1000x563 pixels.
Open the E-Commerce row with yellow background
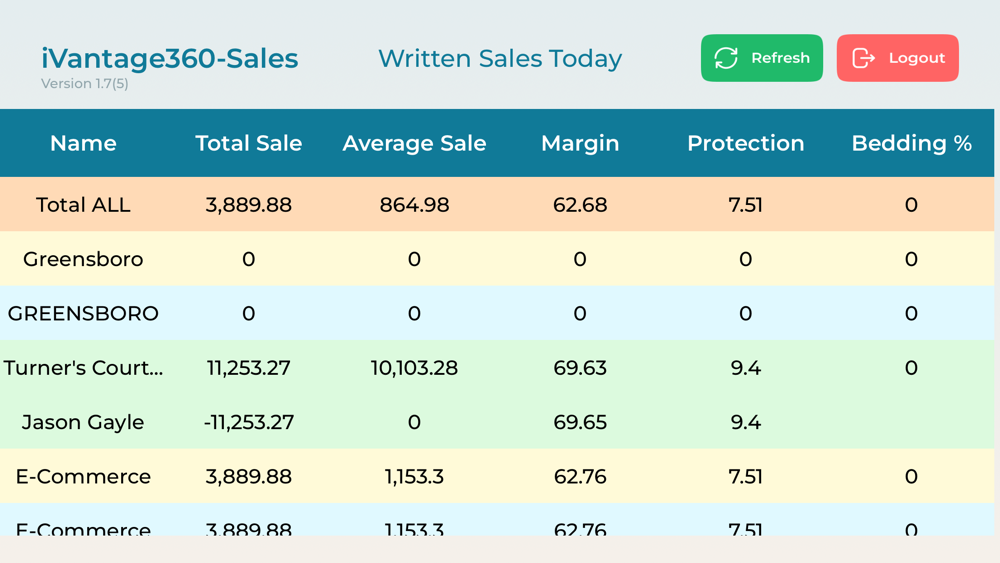[83, 476]
